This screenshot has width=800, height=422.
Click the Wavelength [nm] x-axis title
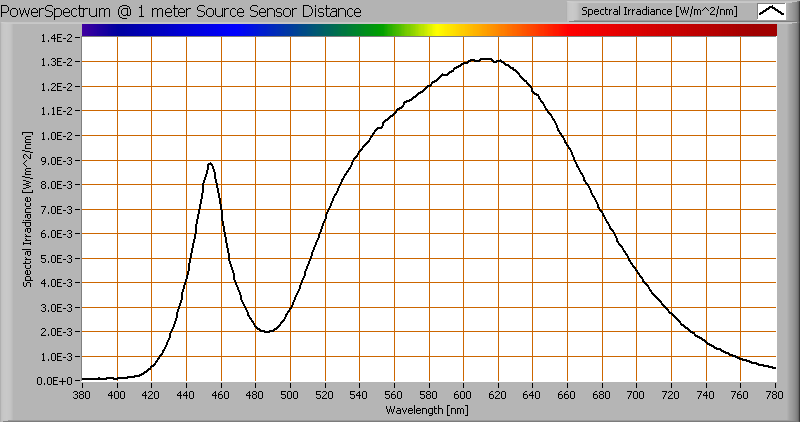tap(428, 410)
